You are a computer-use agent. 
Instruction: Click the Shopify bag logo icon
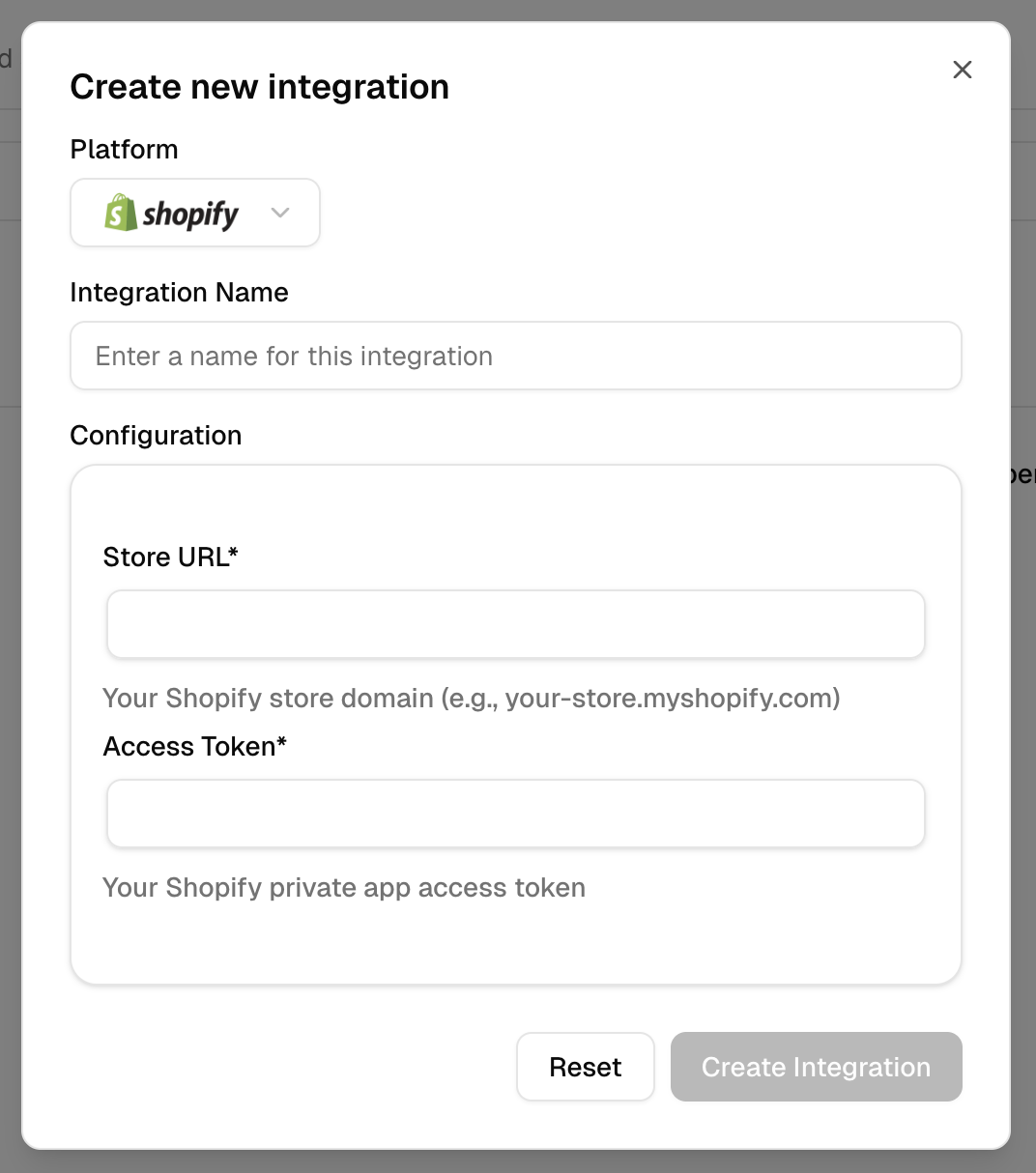tap(121, 213)
